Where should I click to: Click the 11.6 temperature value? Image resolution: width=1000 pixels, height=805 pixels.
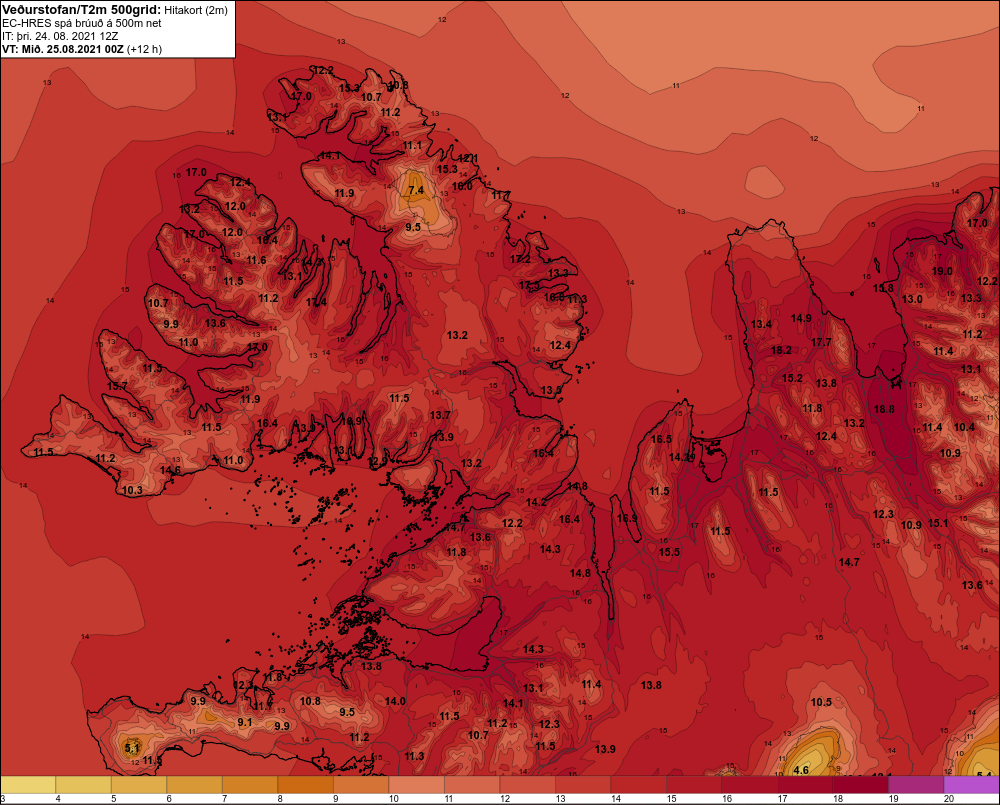point(256,260)
